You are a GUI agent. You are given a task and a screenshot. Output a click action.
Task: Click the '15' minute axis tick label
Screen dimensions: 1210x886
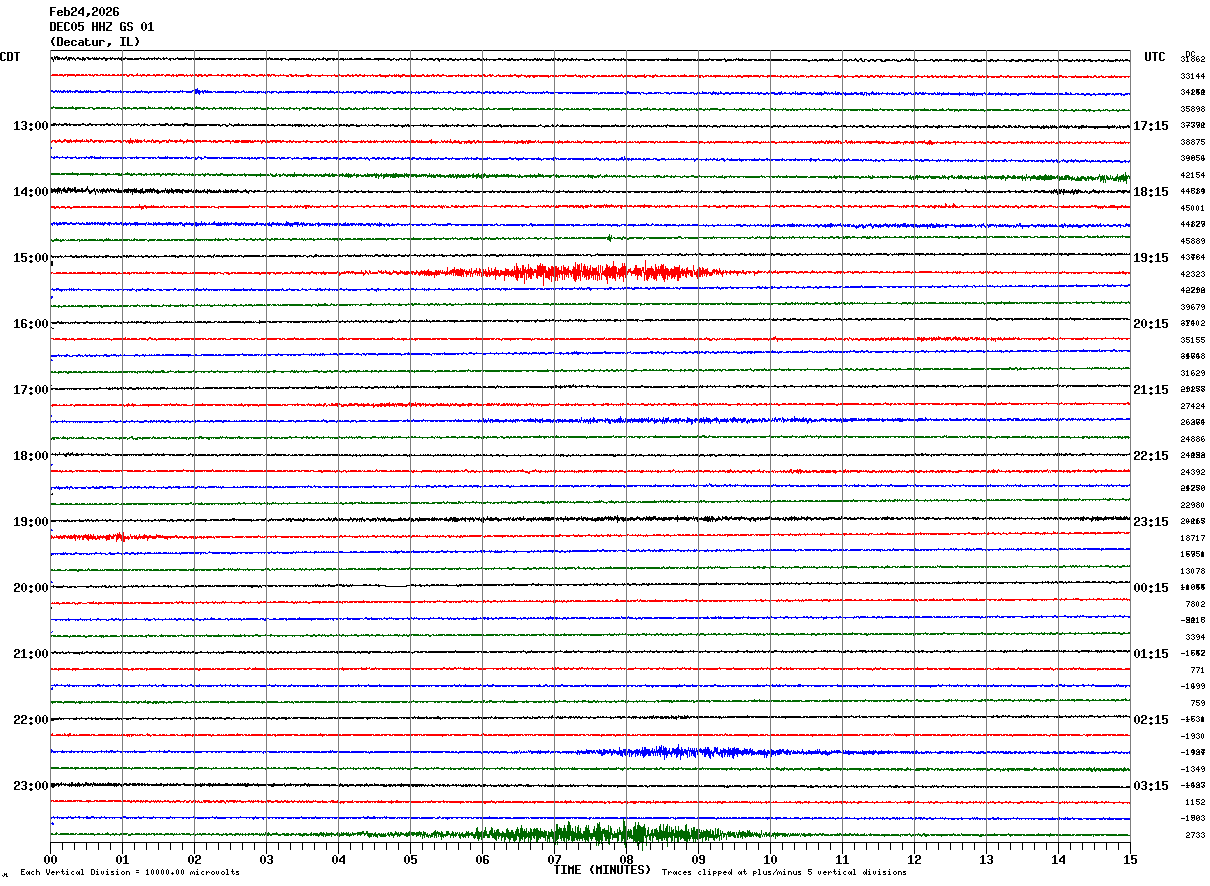point(1130,859)
